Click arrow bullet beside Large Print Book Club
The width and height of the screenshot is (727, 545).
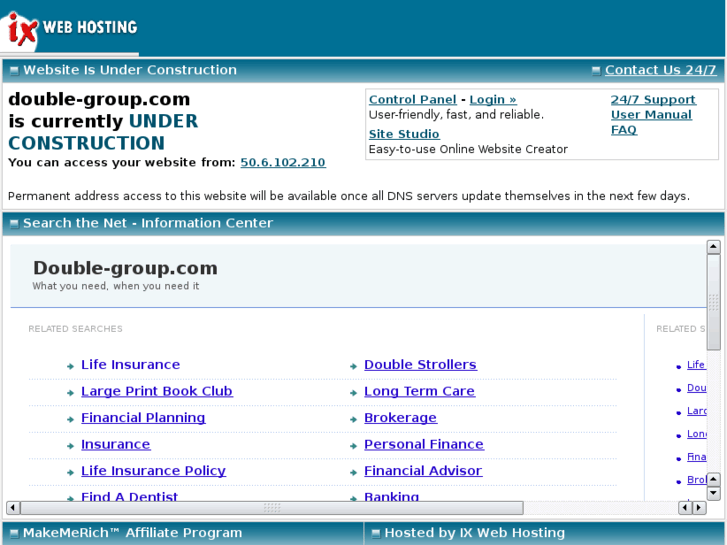(x=70, y=393)
